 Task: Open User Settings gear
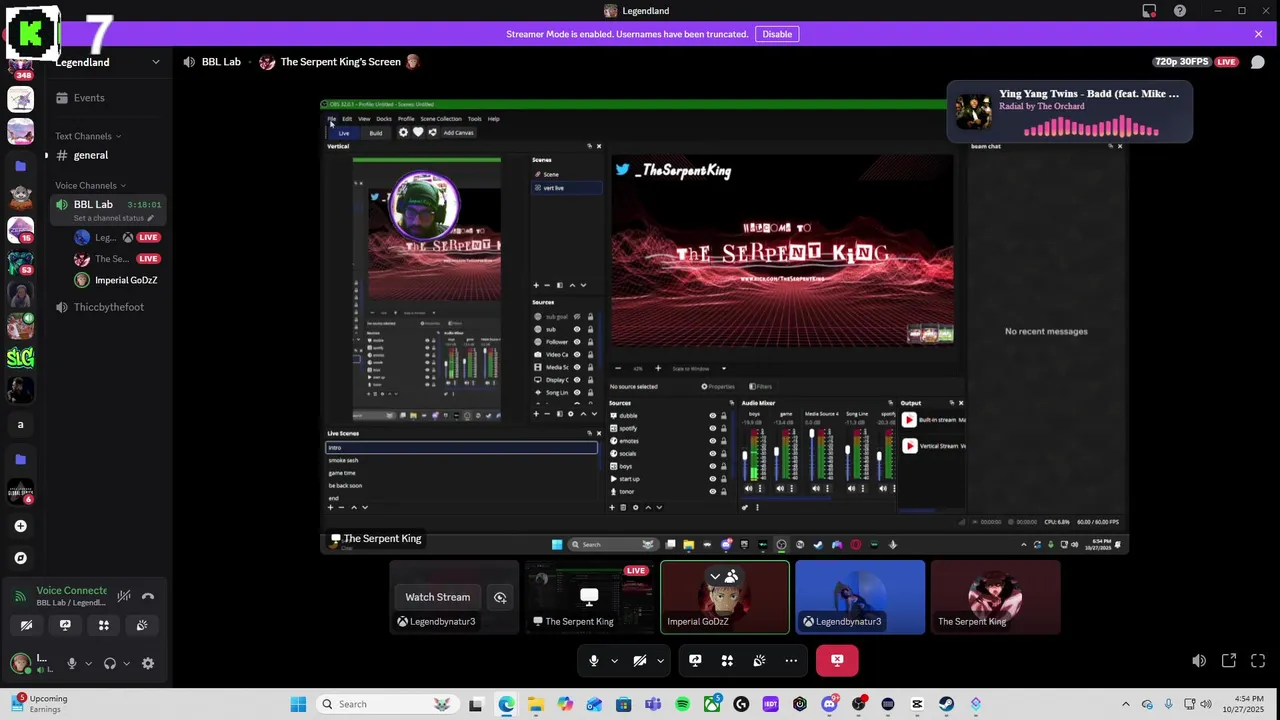click(x=148, y=663)
